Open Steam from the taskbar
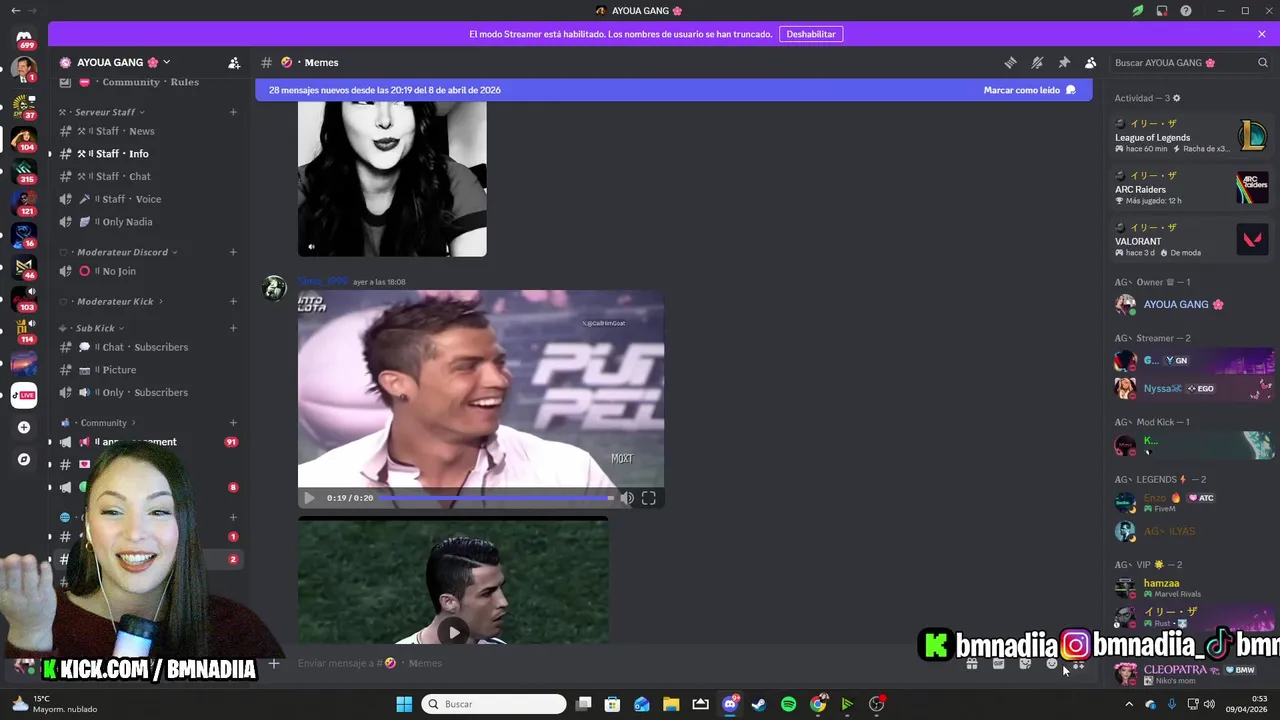Image resolution: width=1280 pixels, height=720 pixels. (x=759, y=704)
